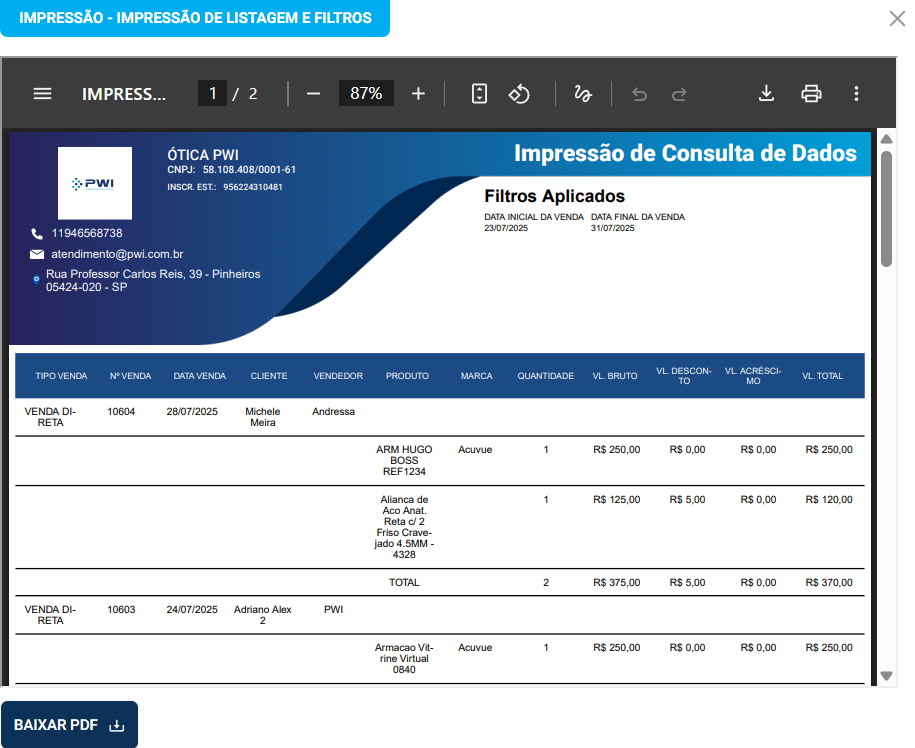The image size is (915, 748).
Task: Edit the 87% zoom level field
Action: pos(366,94)
